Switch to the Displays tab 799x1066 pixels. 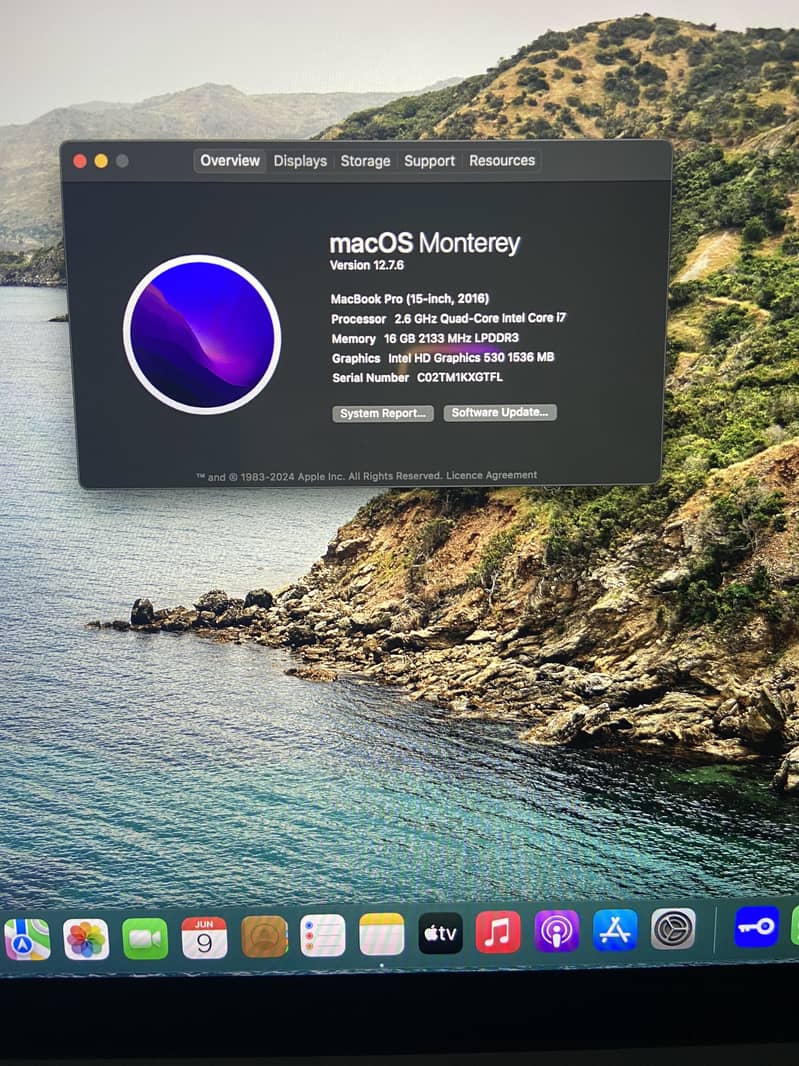pos(300,161)
